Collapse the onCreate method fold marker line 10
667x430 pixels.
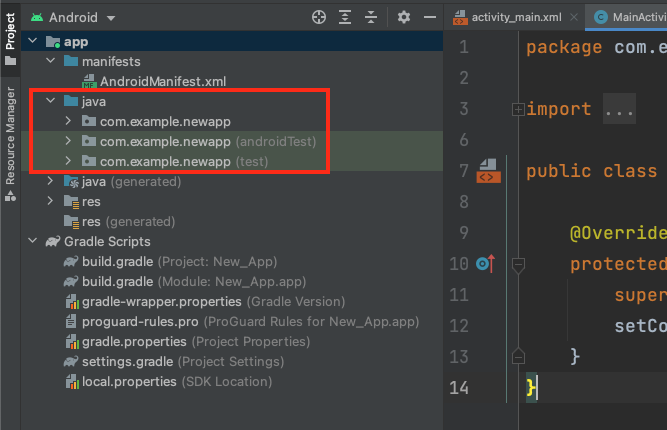pos(518,266)
